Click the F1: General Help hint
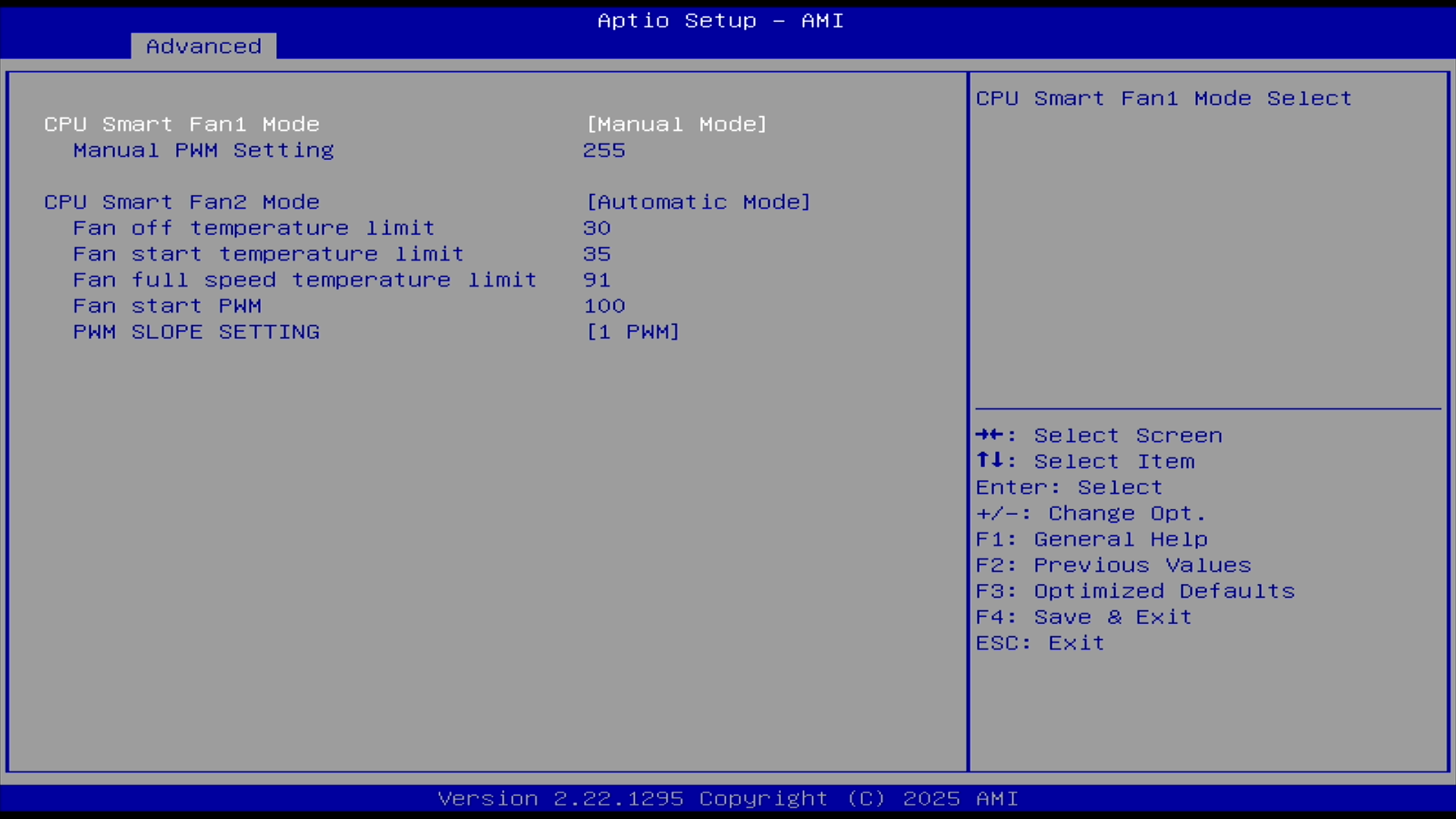The height and width of the screenshot is (819, 1456). pos(1092,539)
